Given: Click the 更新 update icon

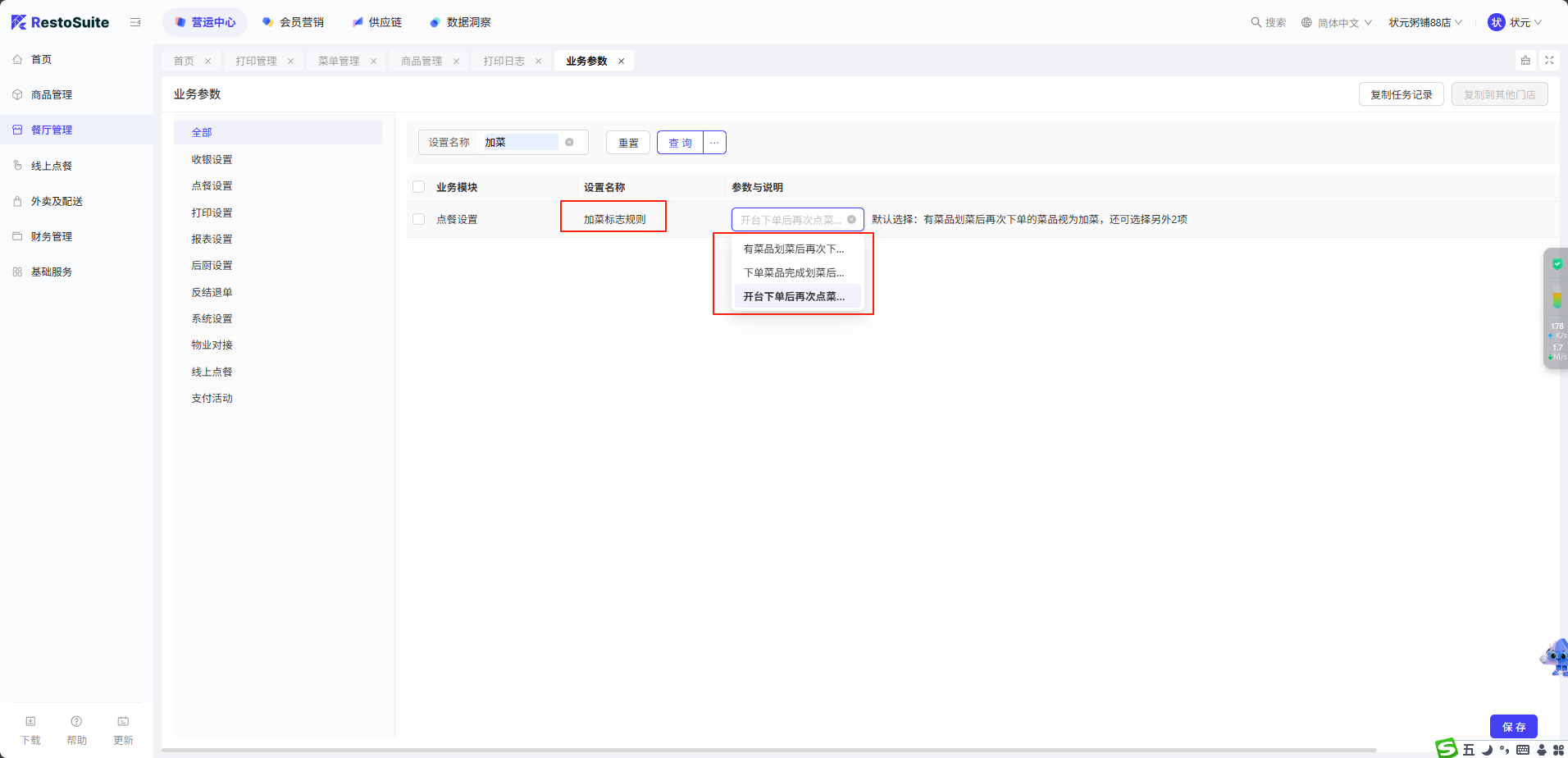Looking at the screenshot, I should 123,722.
